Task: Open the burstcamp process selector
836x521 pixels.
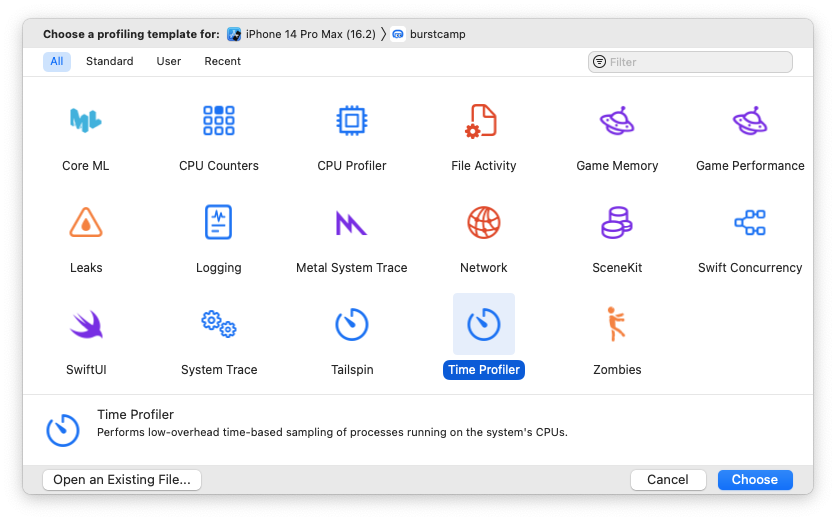Action: 429,34
